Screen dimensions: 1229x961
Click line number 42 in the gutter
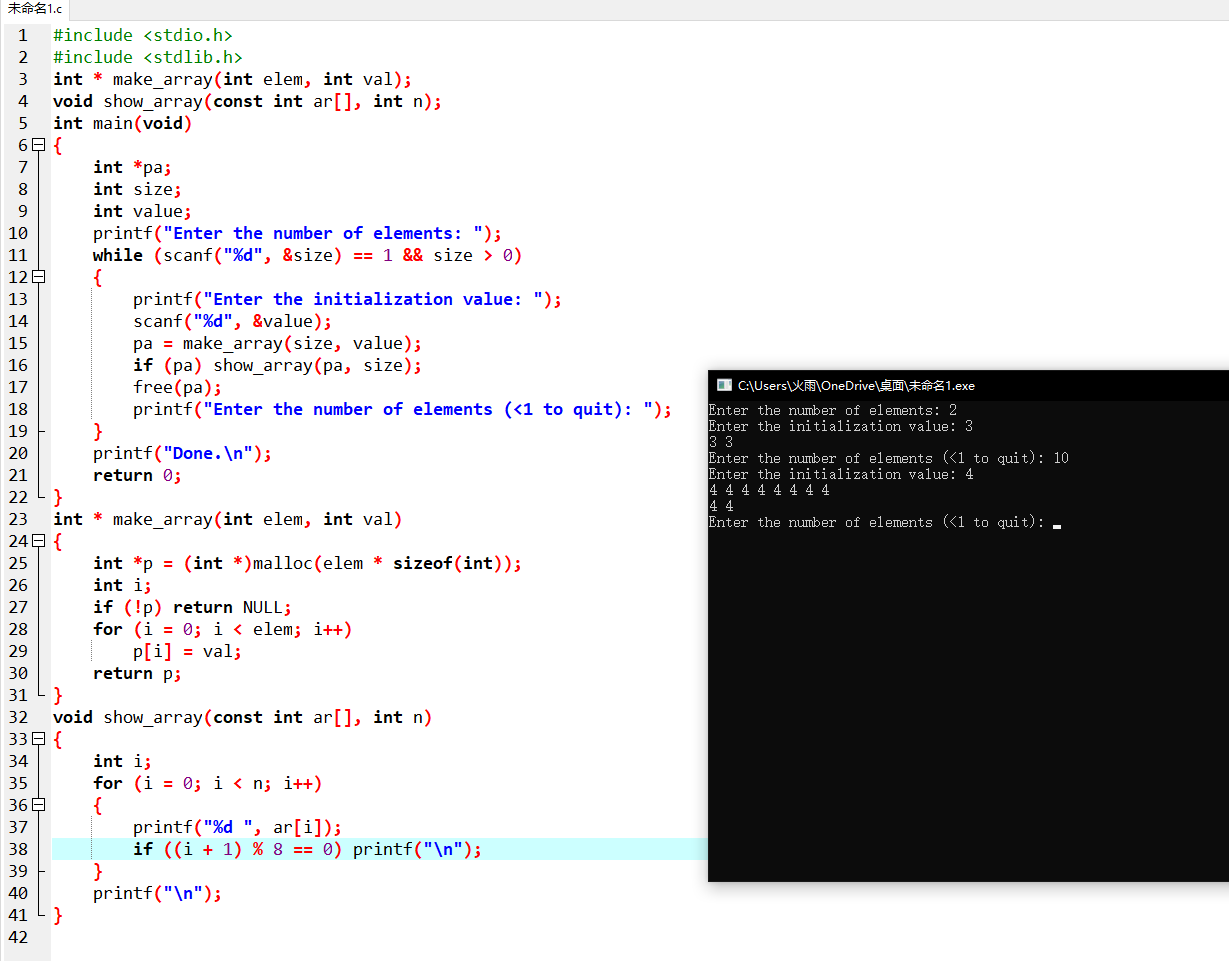click(x=18, y=937)
